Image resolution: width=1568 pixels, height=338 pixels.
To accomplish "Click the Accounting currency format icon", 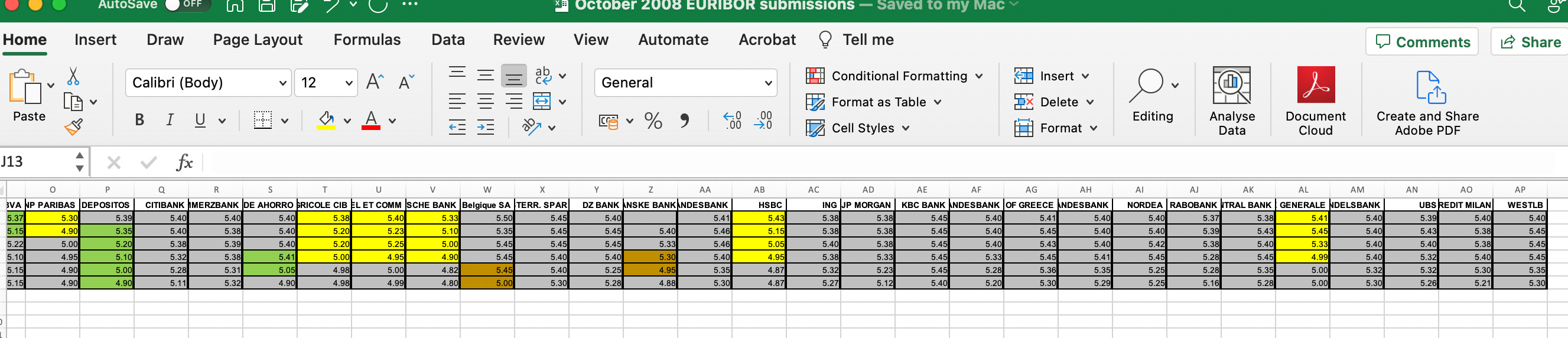I will [608, 121].
